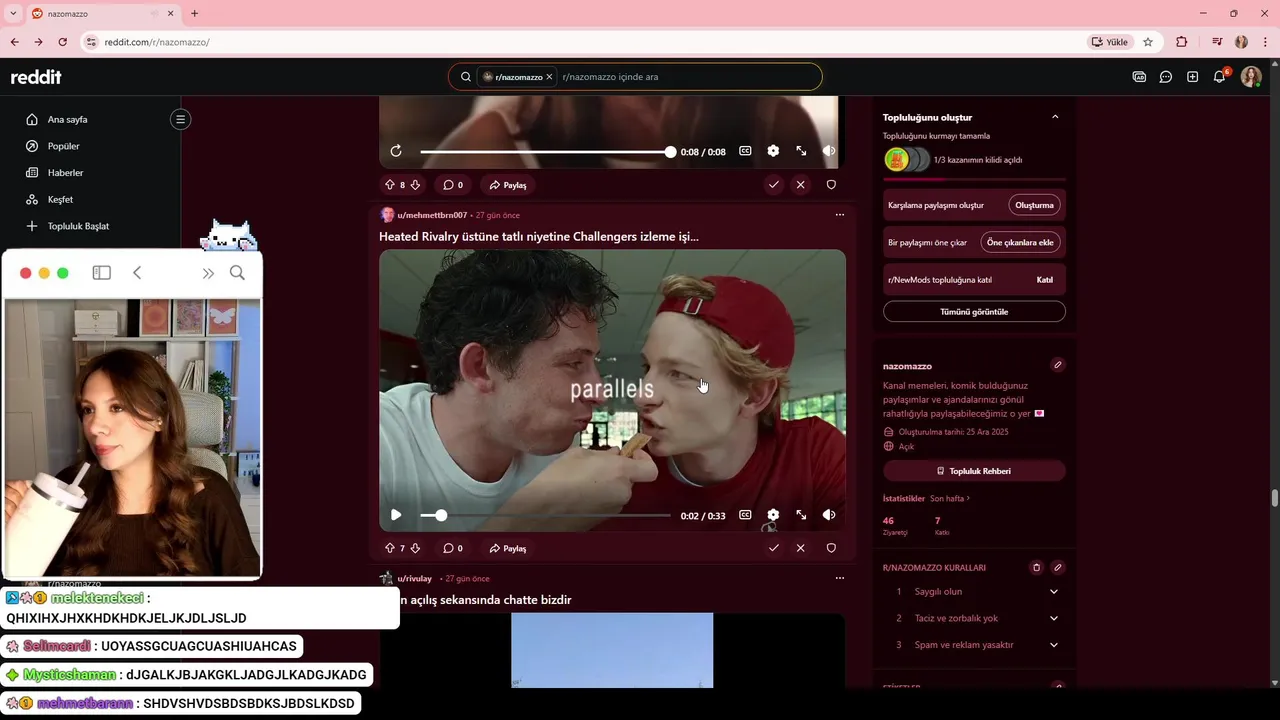
Task: Click the Oluşturma button
Action: pos(1035,205)
